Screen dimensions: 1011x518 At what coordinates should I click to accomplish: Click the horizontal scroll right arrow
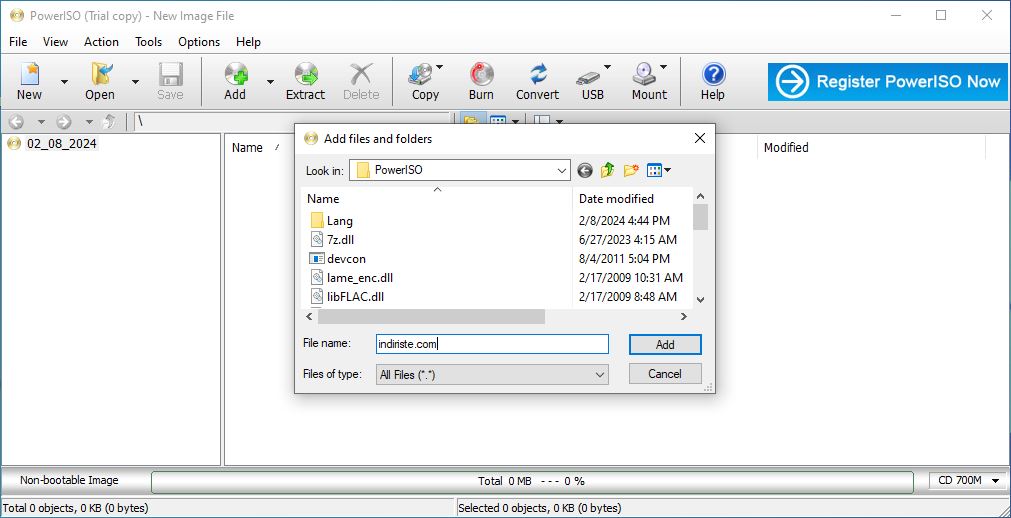pos(683,317)
